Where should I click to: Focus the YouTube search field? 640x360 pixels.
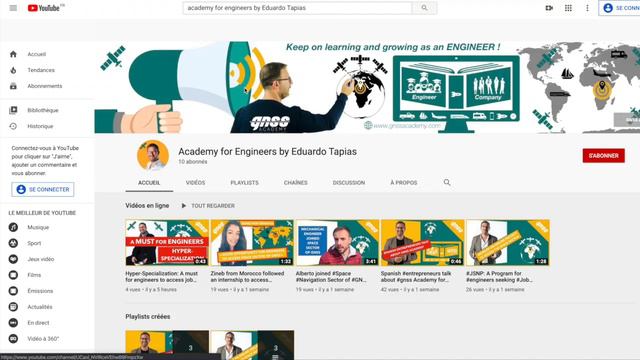[x=298, y=8]
